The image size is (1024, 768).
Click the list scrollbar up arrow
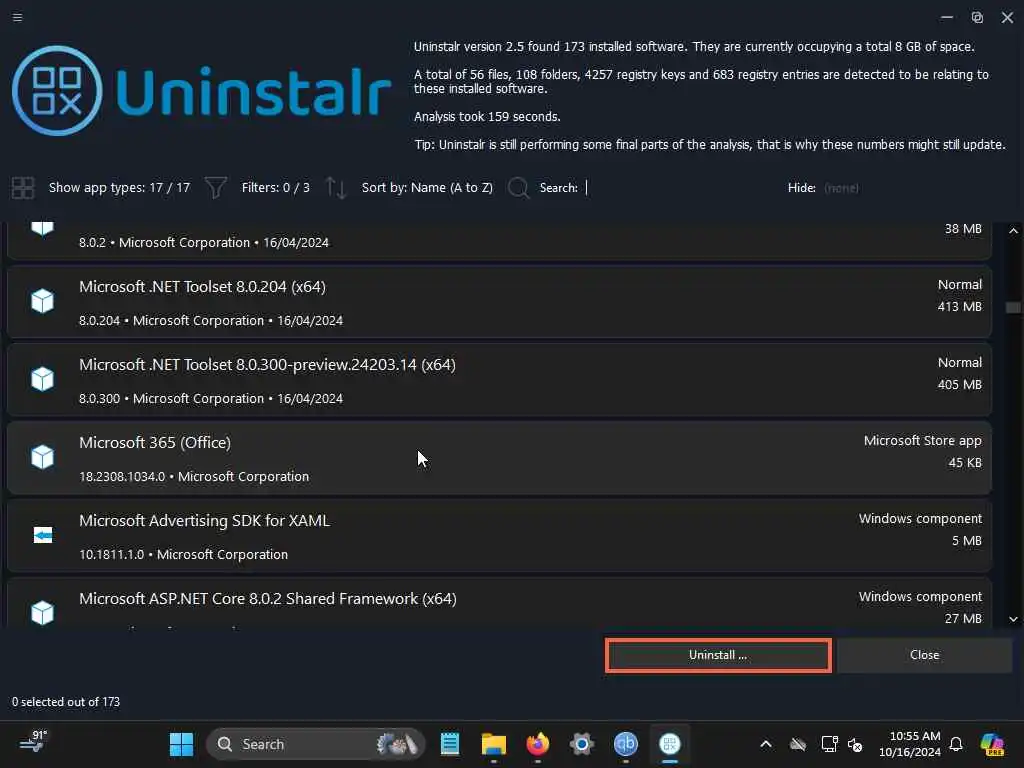click(1014, 231)
